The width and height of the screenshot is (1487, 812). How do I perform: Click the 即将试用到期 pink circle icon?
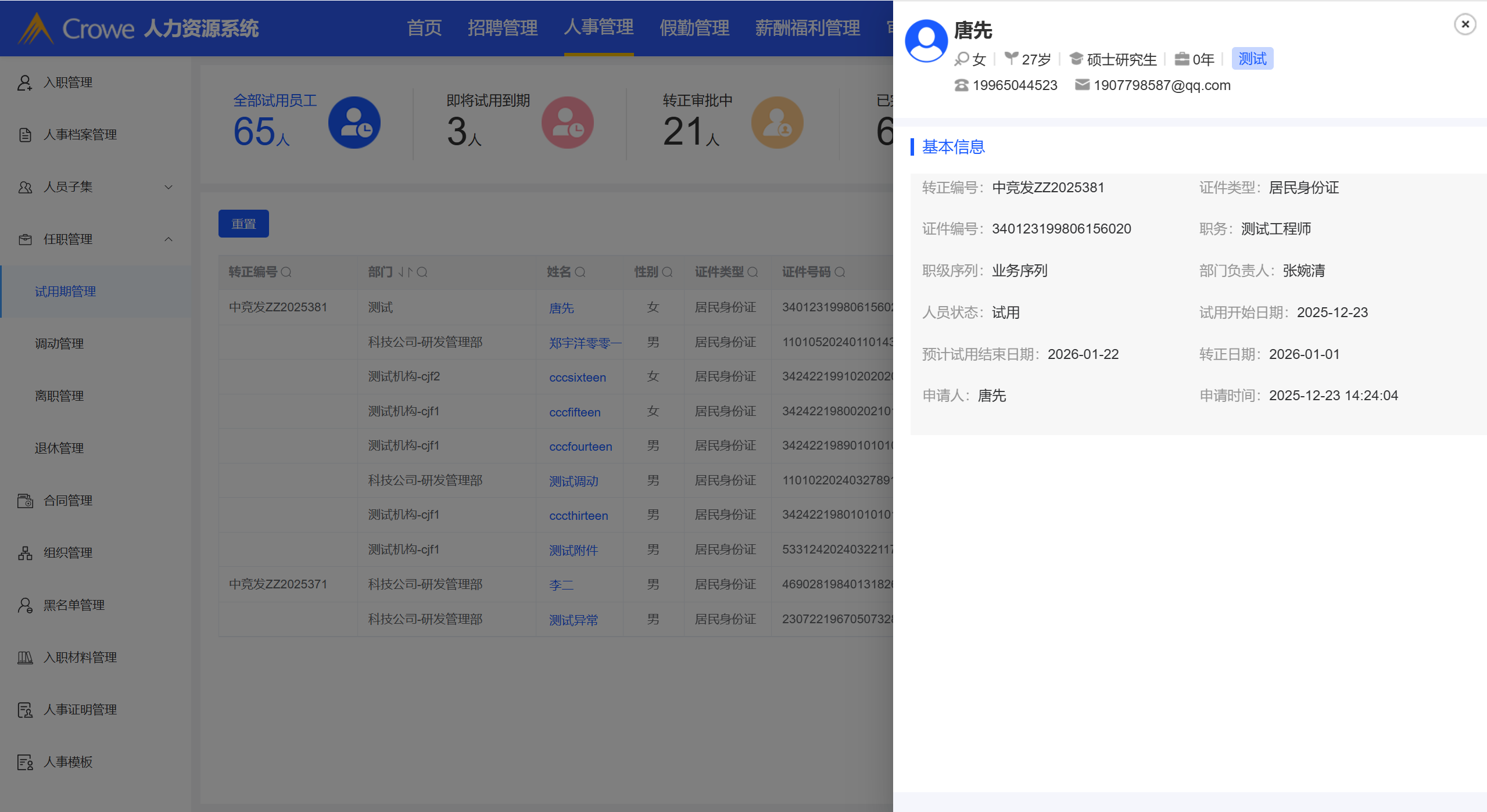[x=567, y=123]
